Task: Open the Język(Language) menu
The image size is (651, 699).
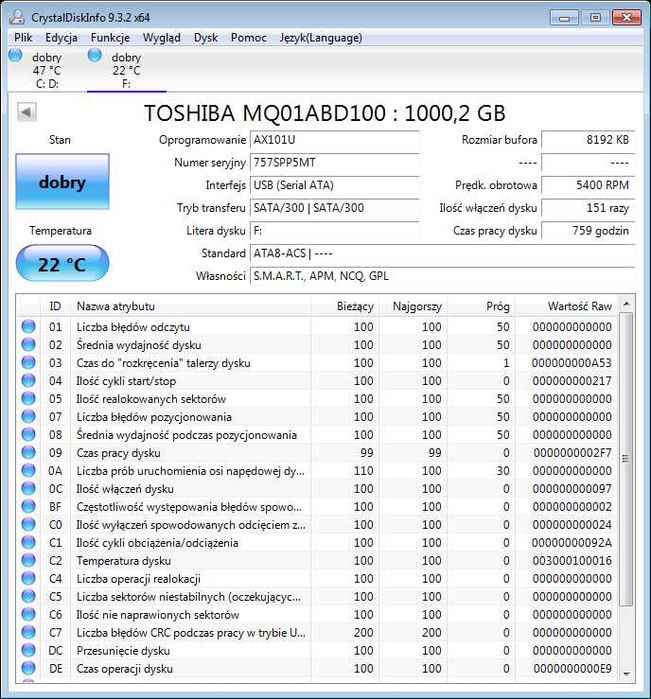Action: [321, 37]
